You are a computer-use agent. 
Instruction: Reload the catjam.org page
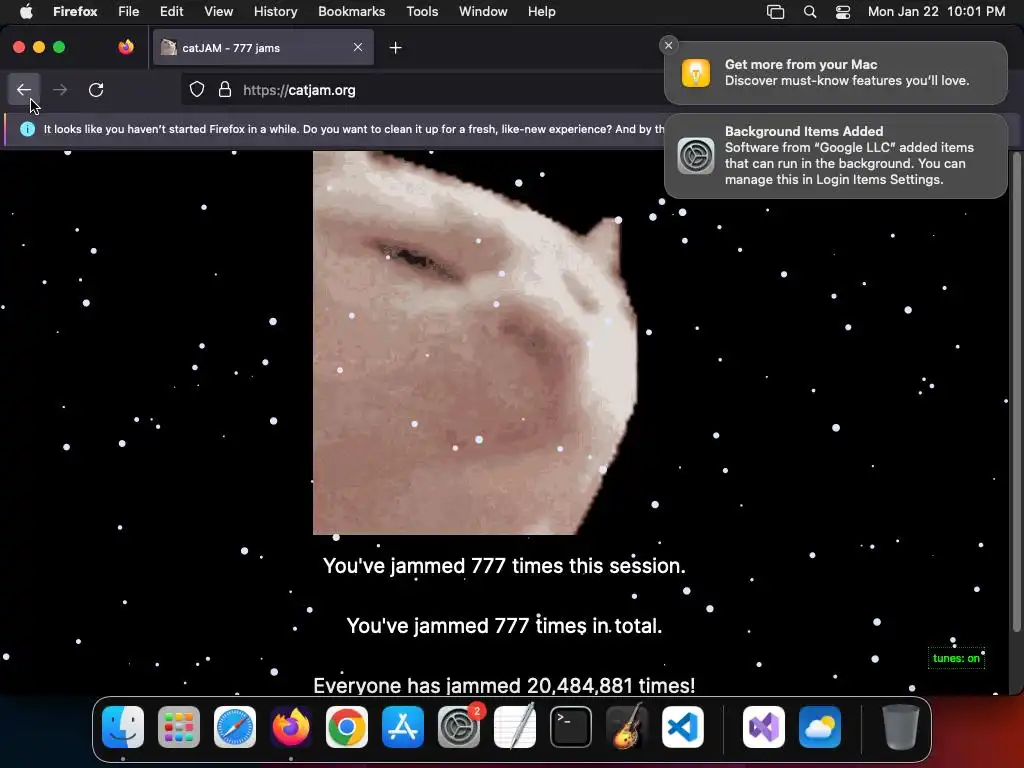pos(96,89)
